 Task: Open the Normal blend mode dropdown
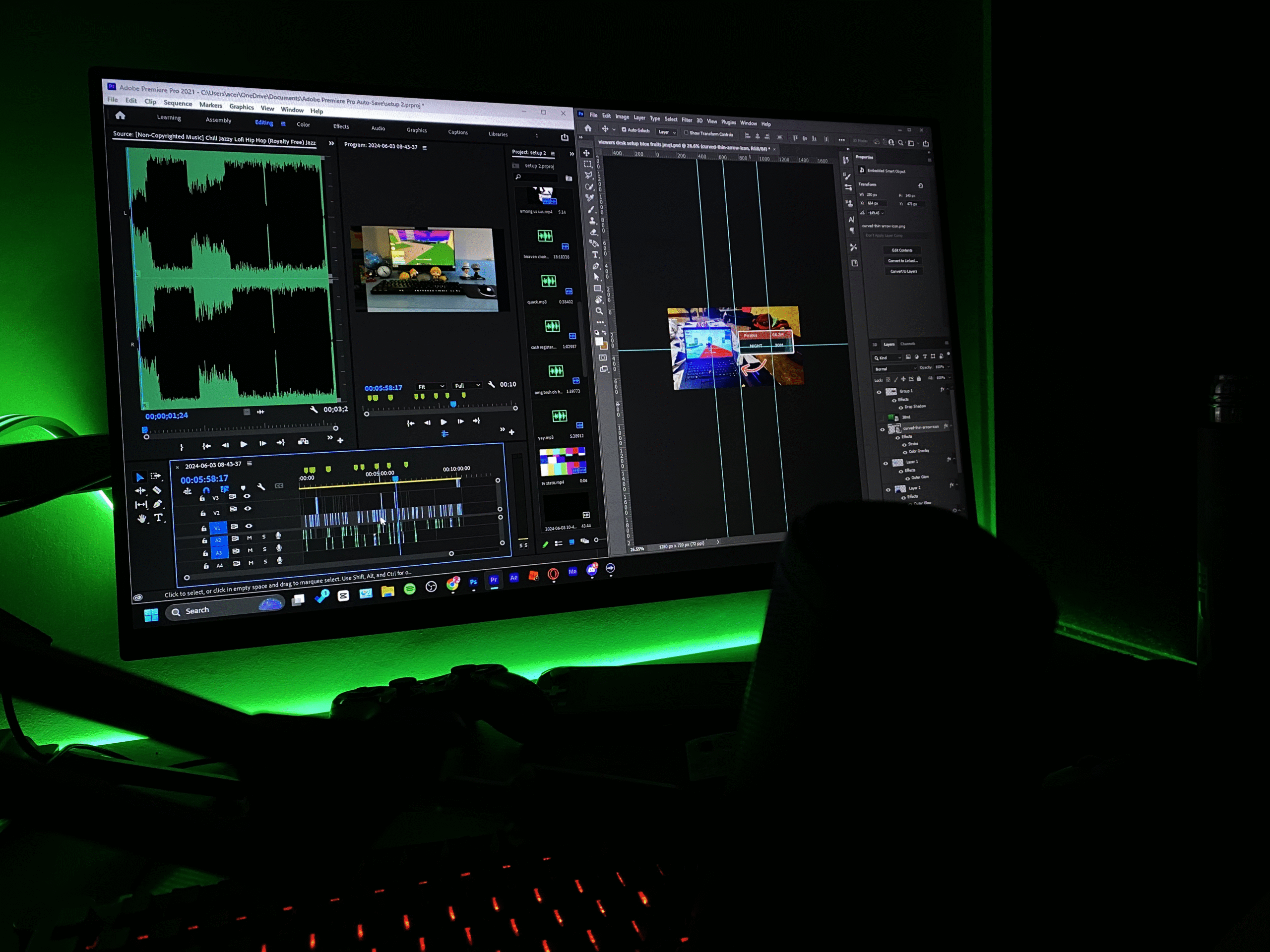[894, 369]
